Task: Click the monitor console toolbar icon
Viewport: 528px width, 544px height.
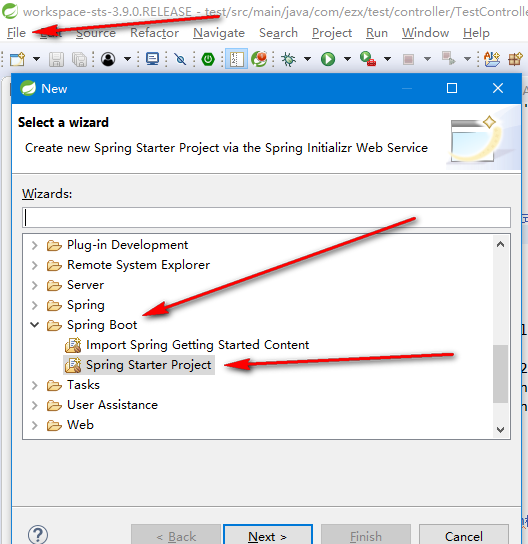Action: [152, 59]
